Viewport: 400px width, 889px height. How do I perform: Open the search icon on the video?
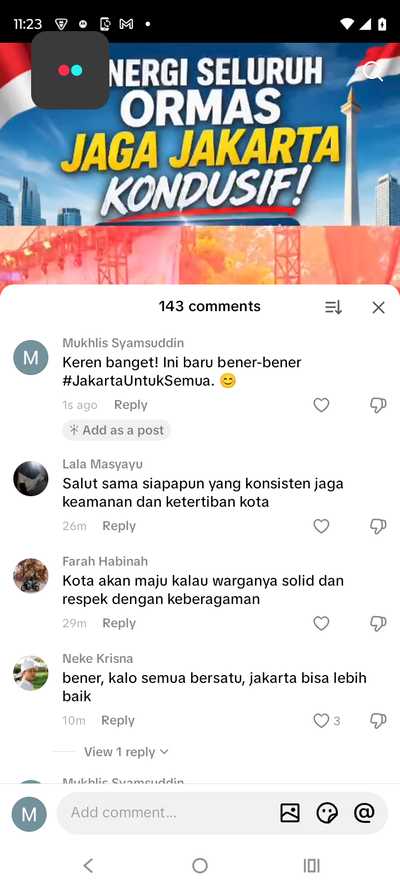(x=373, y=71)
